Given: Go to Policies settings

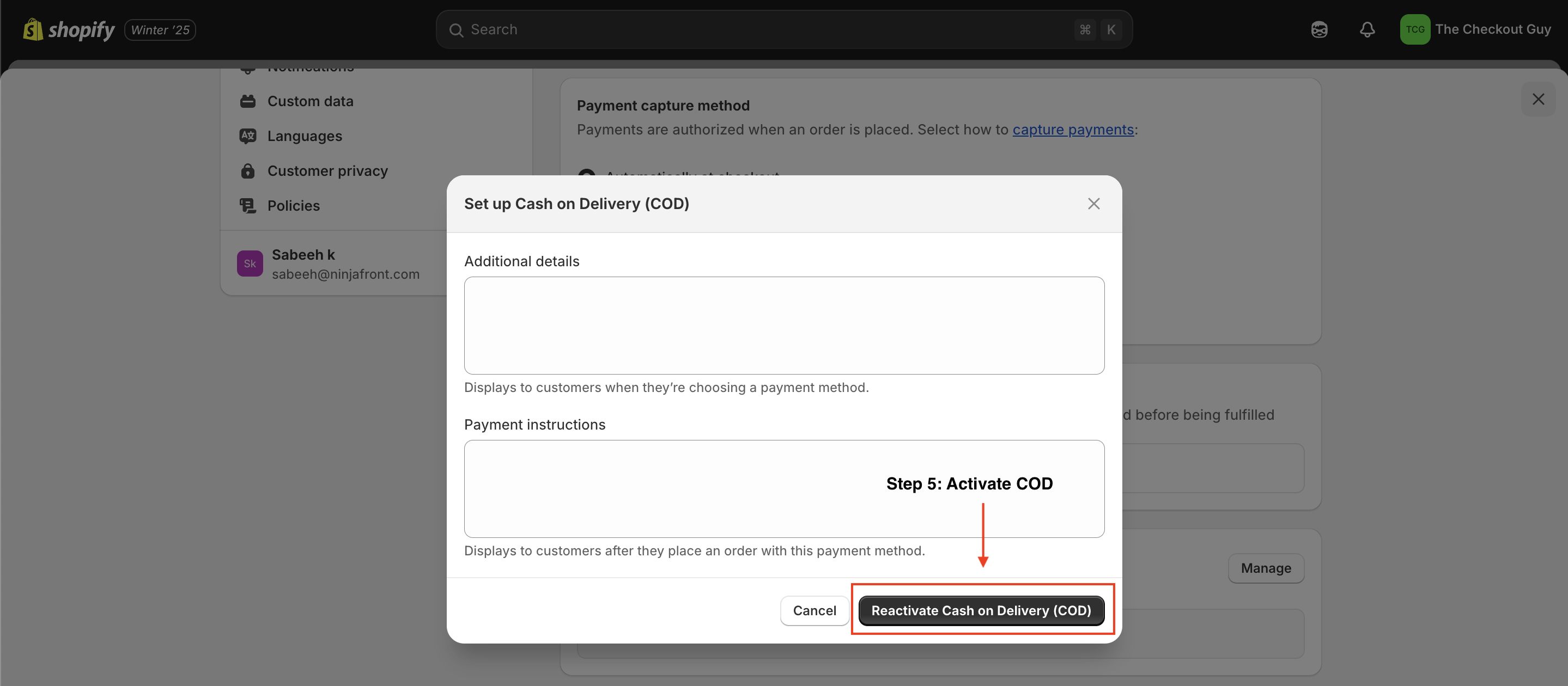Looking at the screenshot, I should [x=294, y=206].
